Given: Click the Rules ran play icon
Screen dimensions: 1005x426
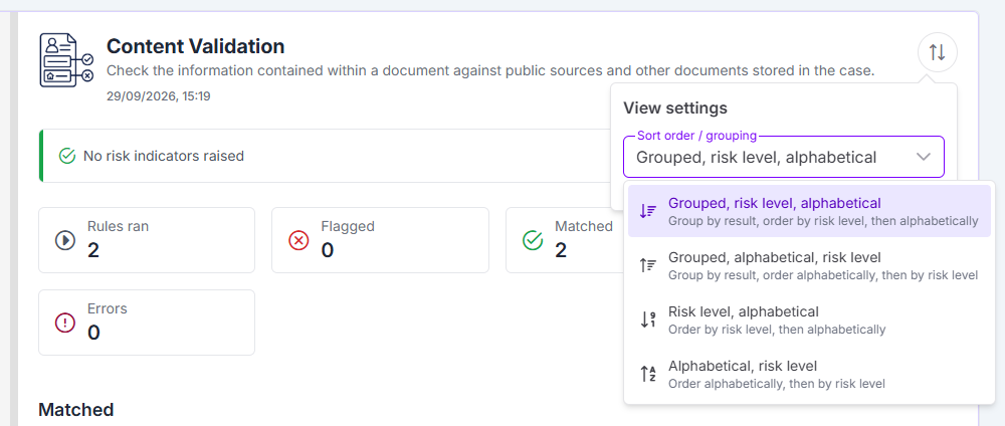Looking at the screenshot, I should click(65, 241).
